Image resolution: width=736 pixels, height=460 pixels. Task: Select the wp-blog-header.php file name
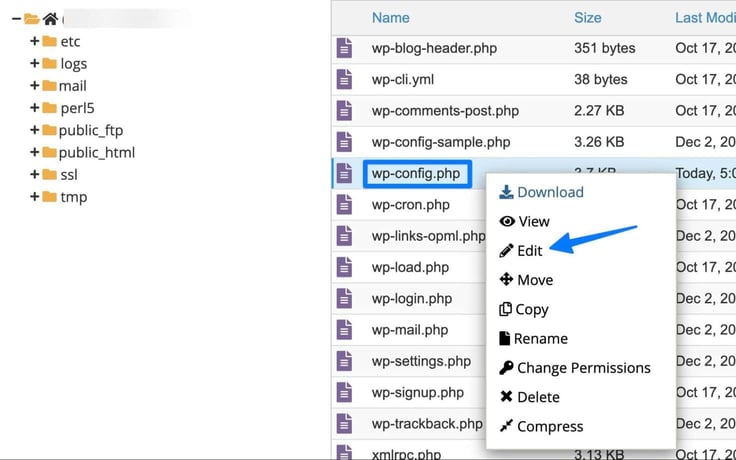click(434, 48)
